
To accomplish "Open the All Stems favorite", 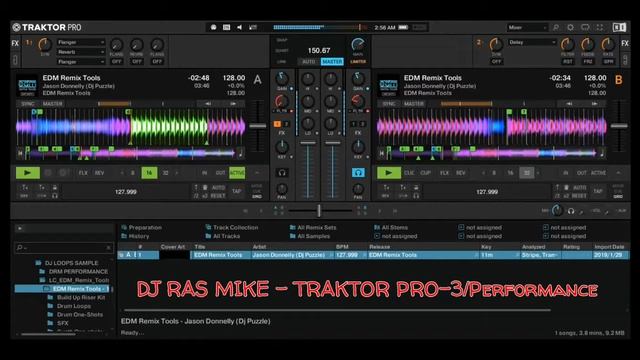I will point(391,228).
